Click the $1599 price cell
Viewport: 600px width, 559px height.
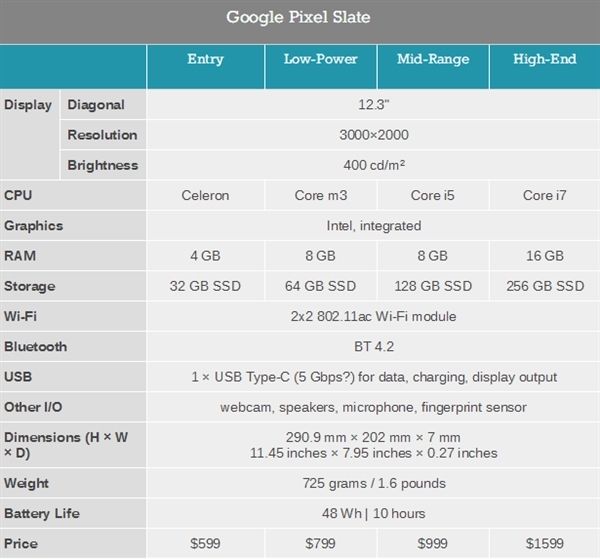point(544,543)
